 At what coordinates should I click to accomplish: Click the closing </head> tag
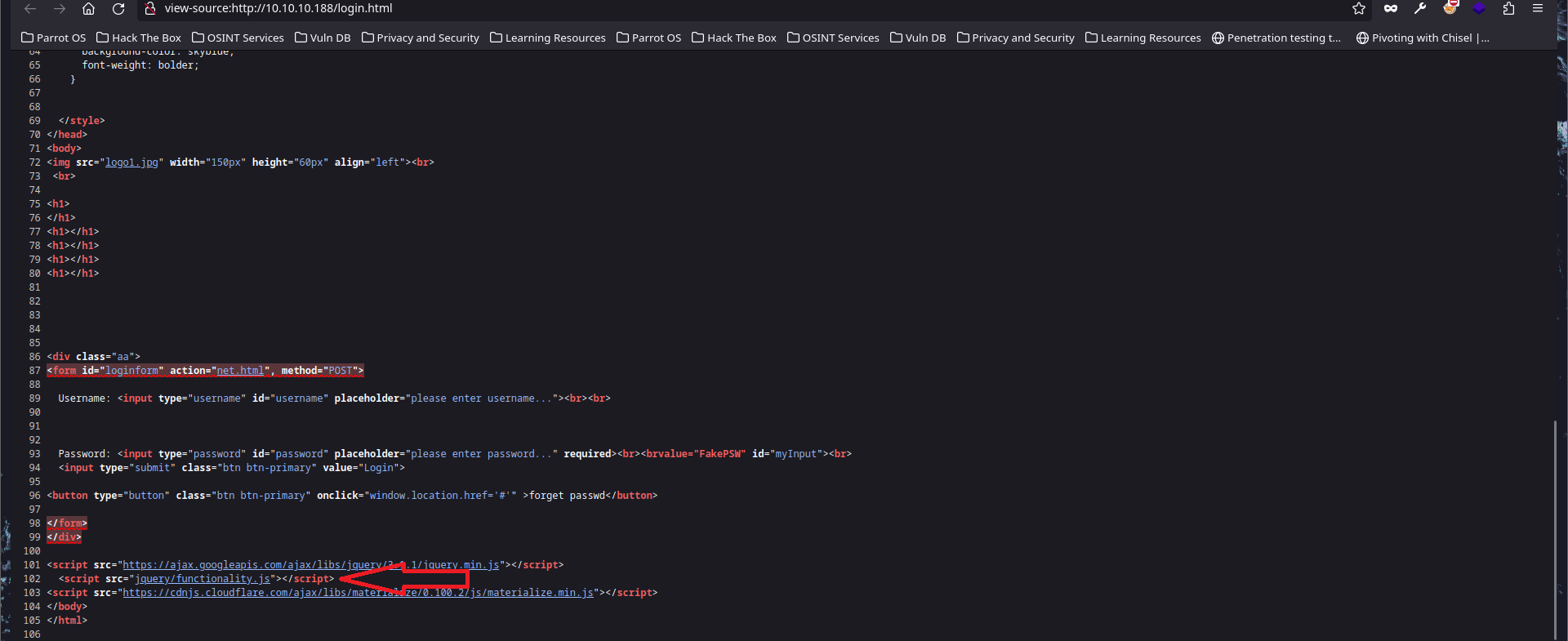pyautogui.click(x=67, y=135)
